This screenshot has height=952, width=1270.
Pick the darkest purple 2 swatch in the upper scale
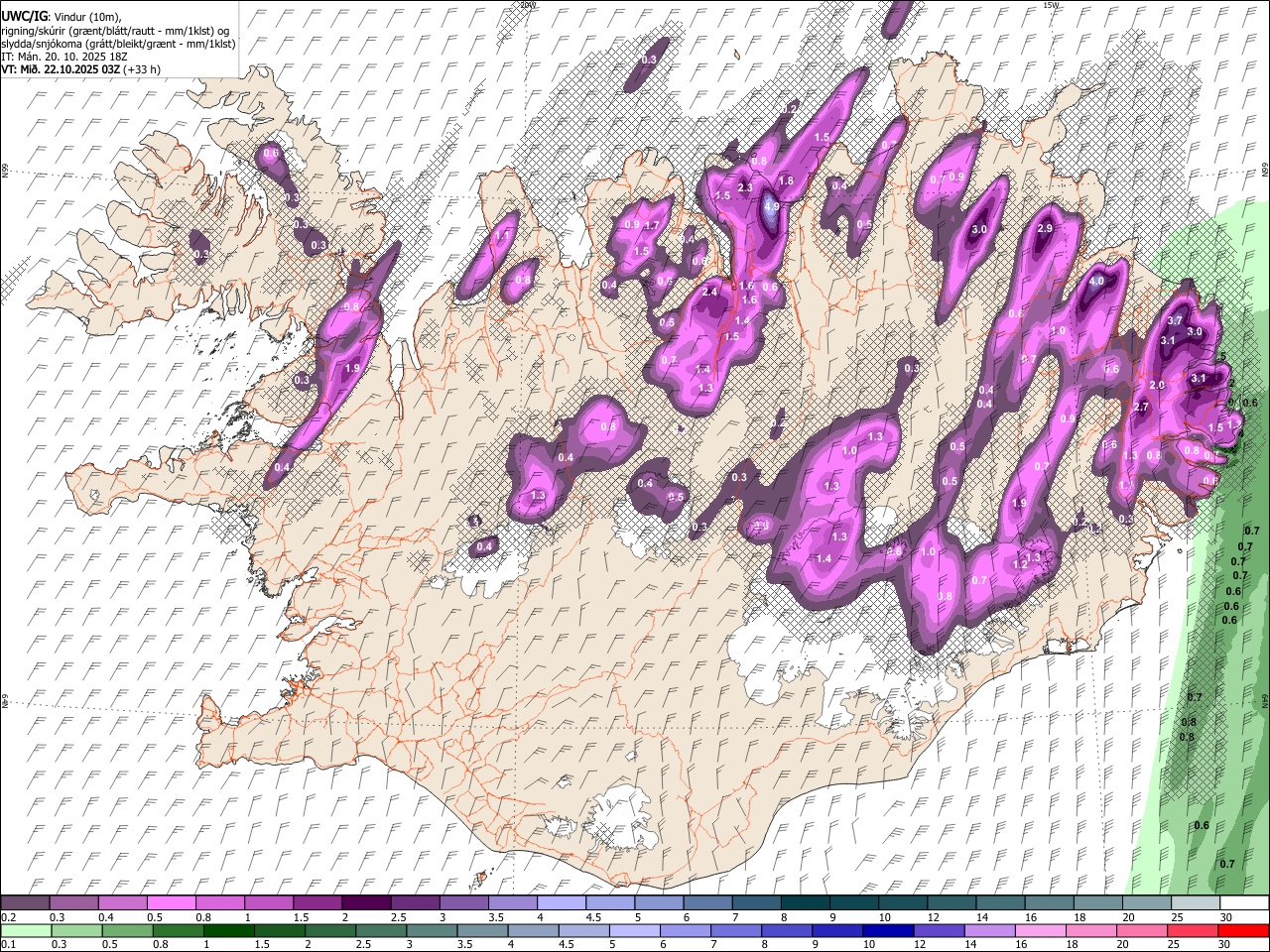coord(366,902)
